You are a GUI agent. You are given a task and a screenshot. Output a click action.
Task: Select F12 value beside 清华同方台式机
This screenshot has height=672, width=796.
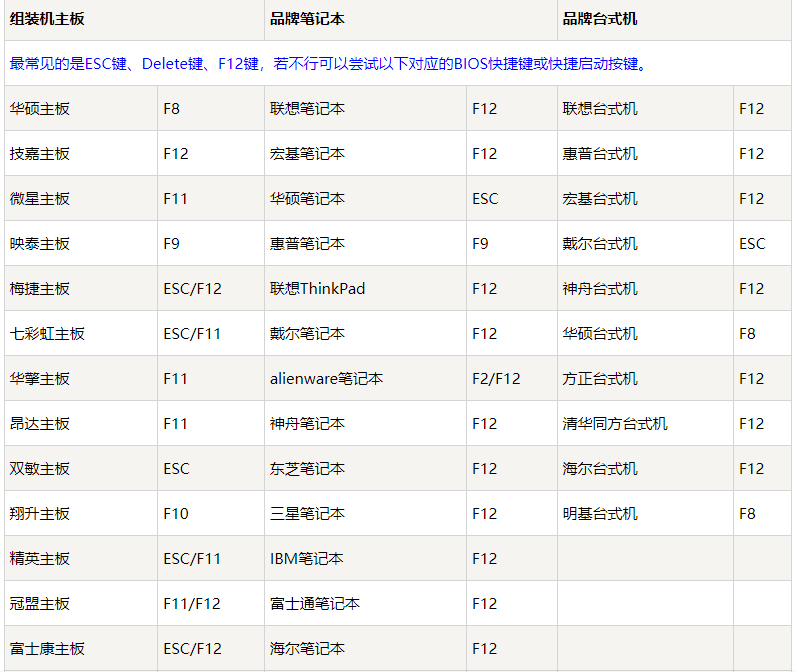coord(751,424)
